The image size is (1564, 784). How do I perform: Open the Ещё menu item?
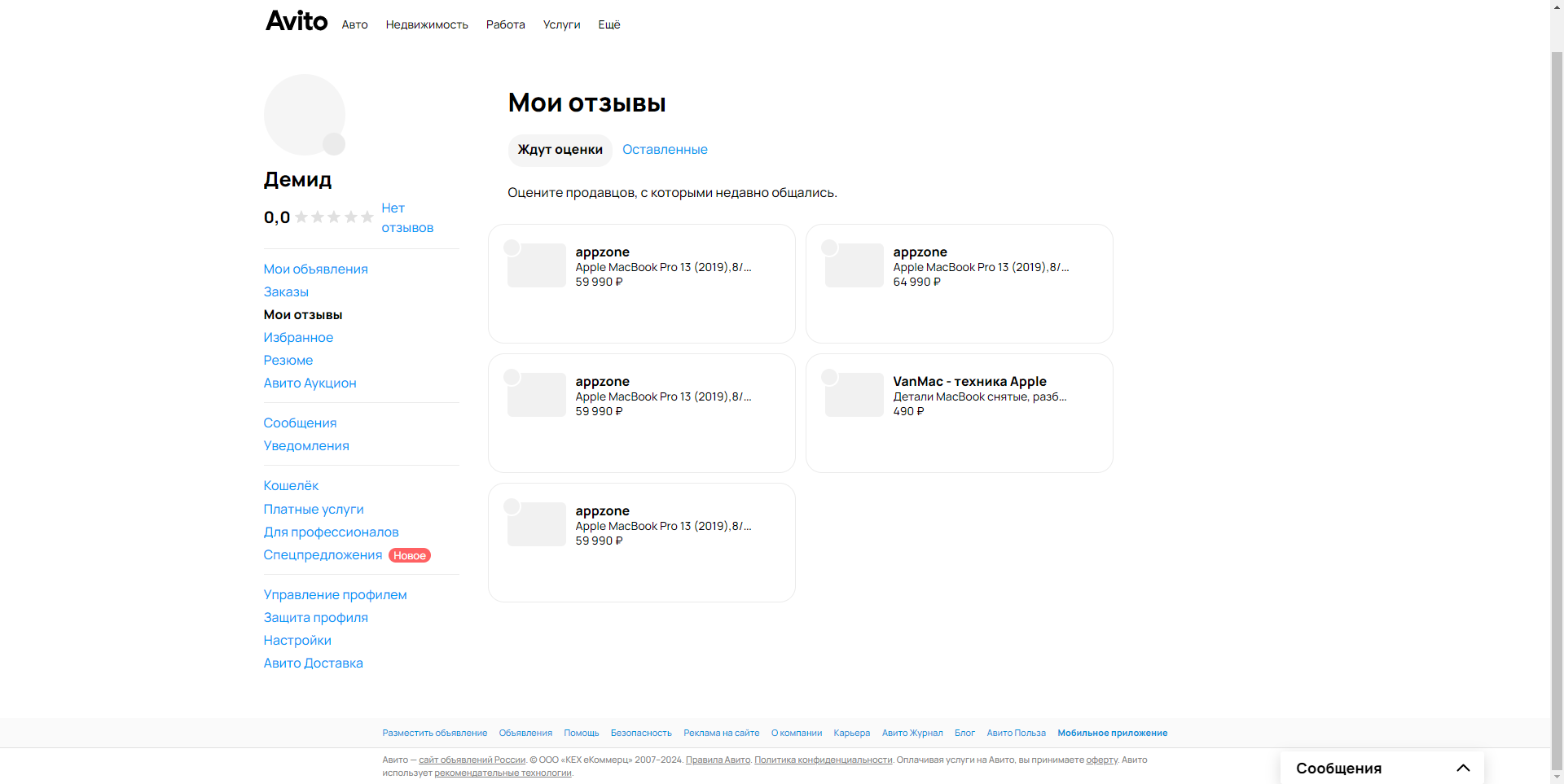[609, 24]
